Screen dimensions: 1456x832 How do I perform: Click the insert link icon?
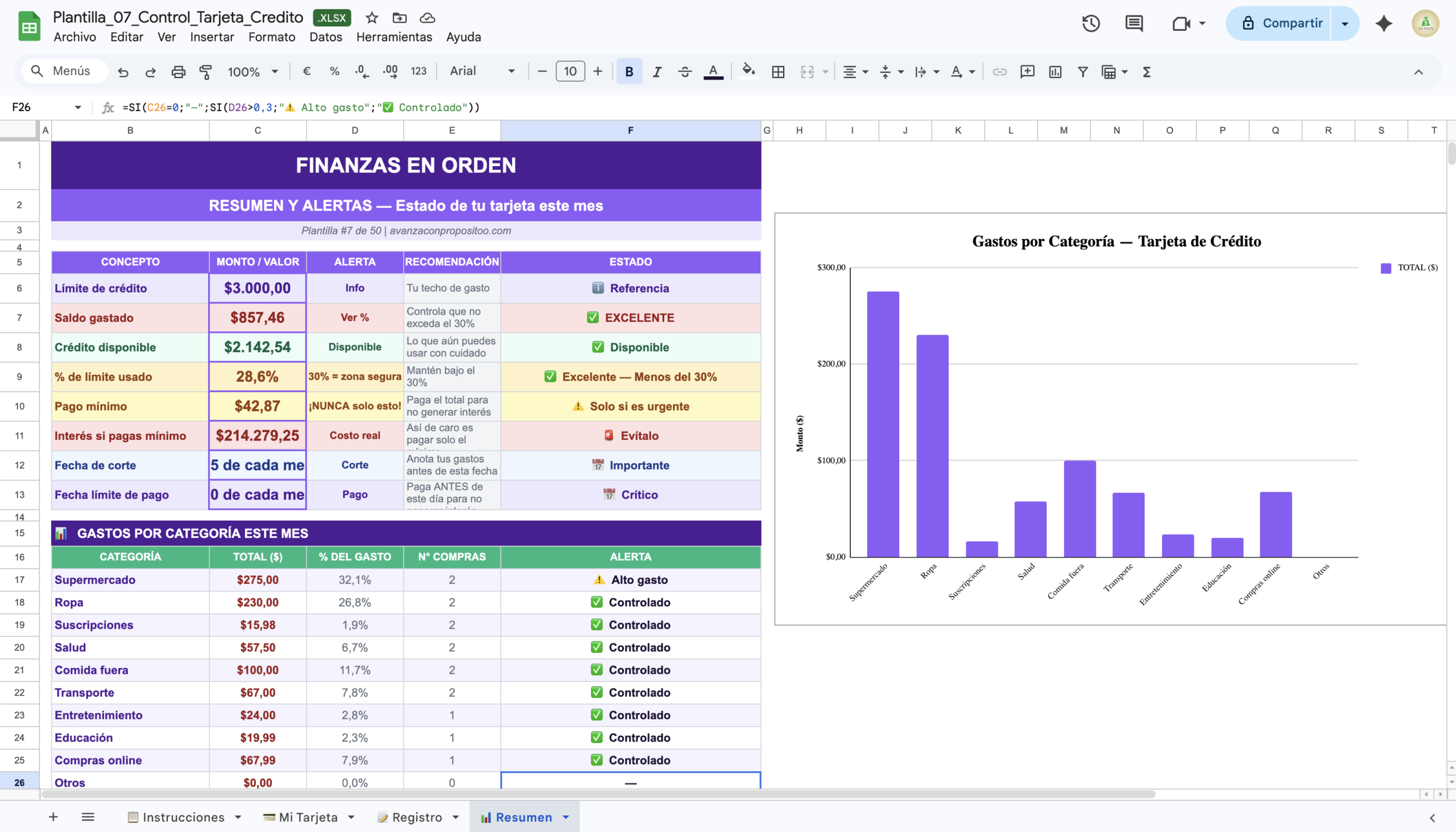point(999,72)
